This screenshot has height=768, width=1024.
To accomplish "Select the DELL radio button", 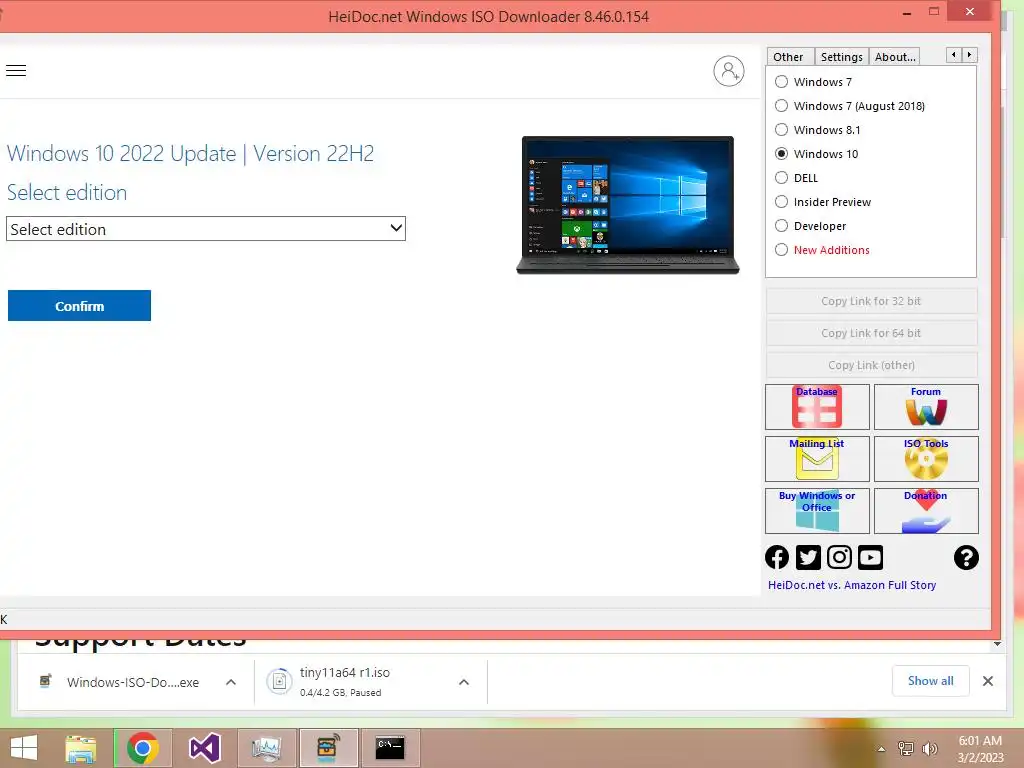I will coord(781,178).
